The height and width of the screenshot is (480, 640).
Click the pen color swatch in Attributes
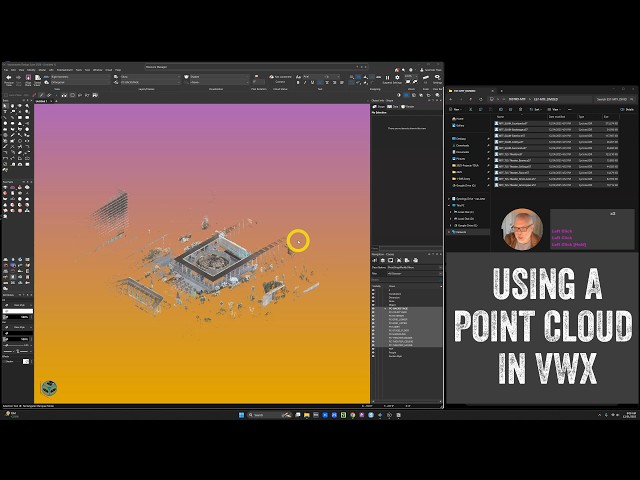click(x=18, y=333)
